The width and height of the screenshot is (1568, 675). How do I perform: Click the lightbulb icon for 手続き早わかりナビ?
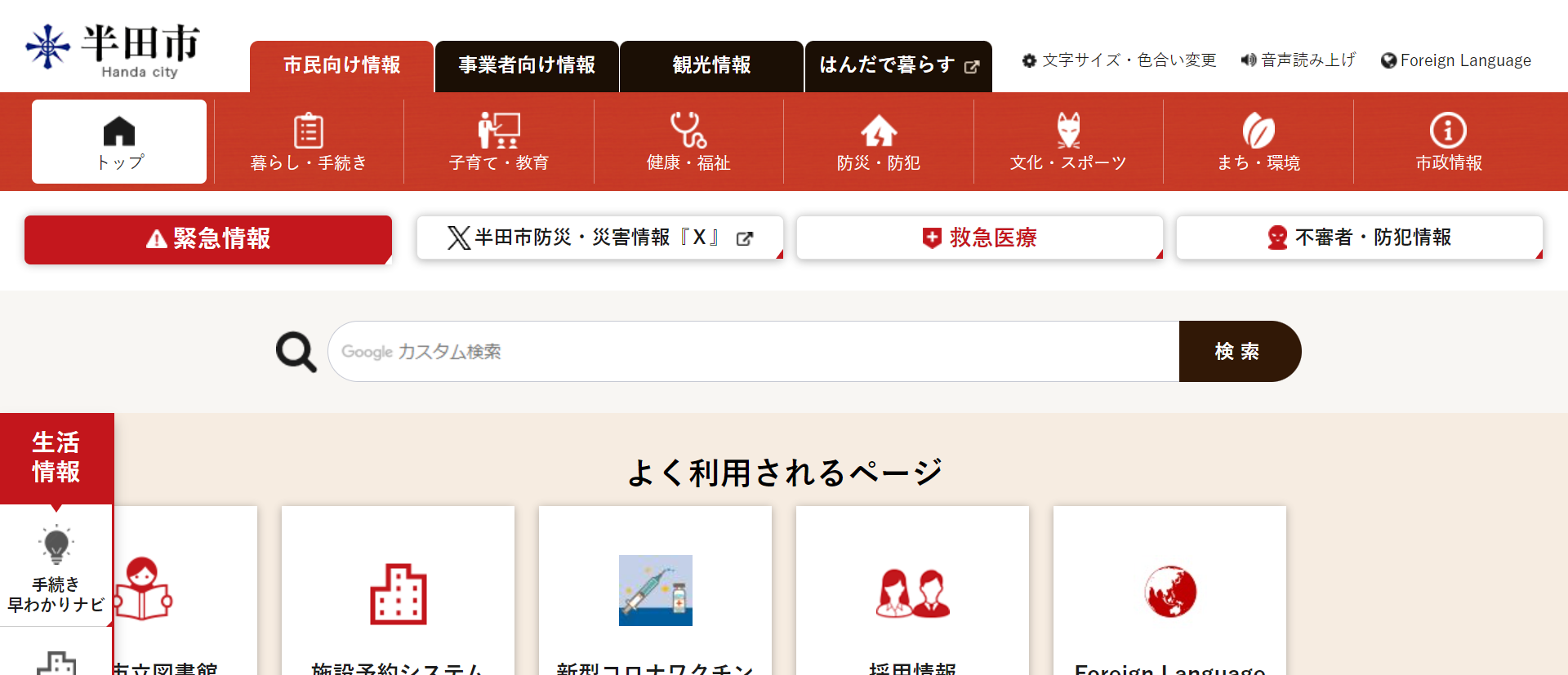56,545
